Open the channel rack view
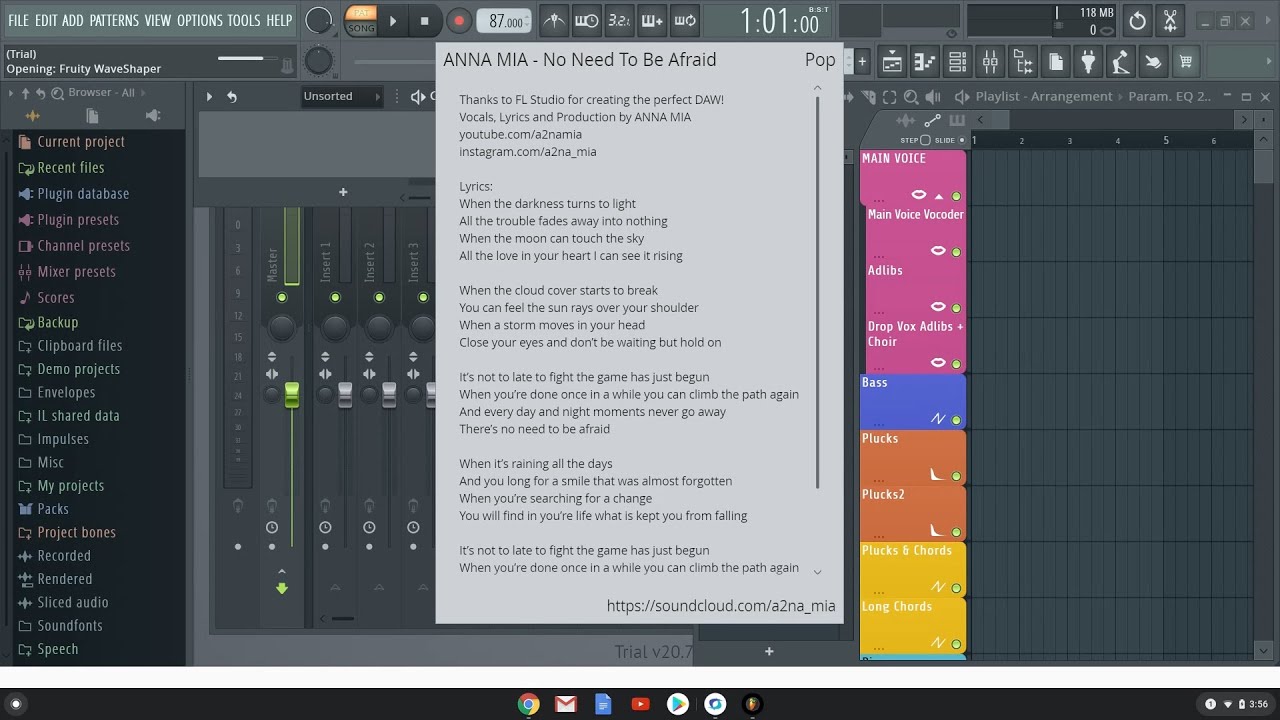Viewport: 1280px width, 720px height. (x=957, y=62)
